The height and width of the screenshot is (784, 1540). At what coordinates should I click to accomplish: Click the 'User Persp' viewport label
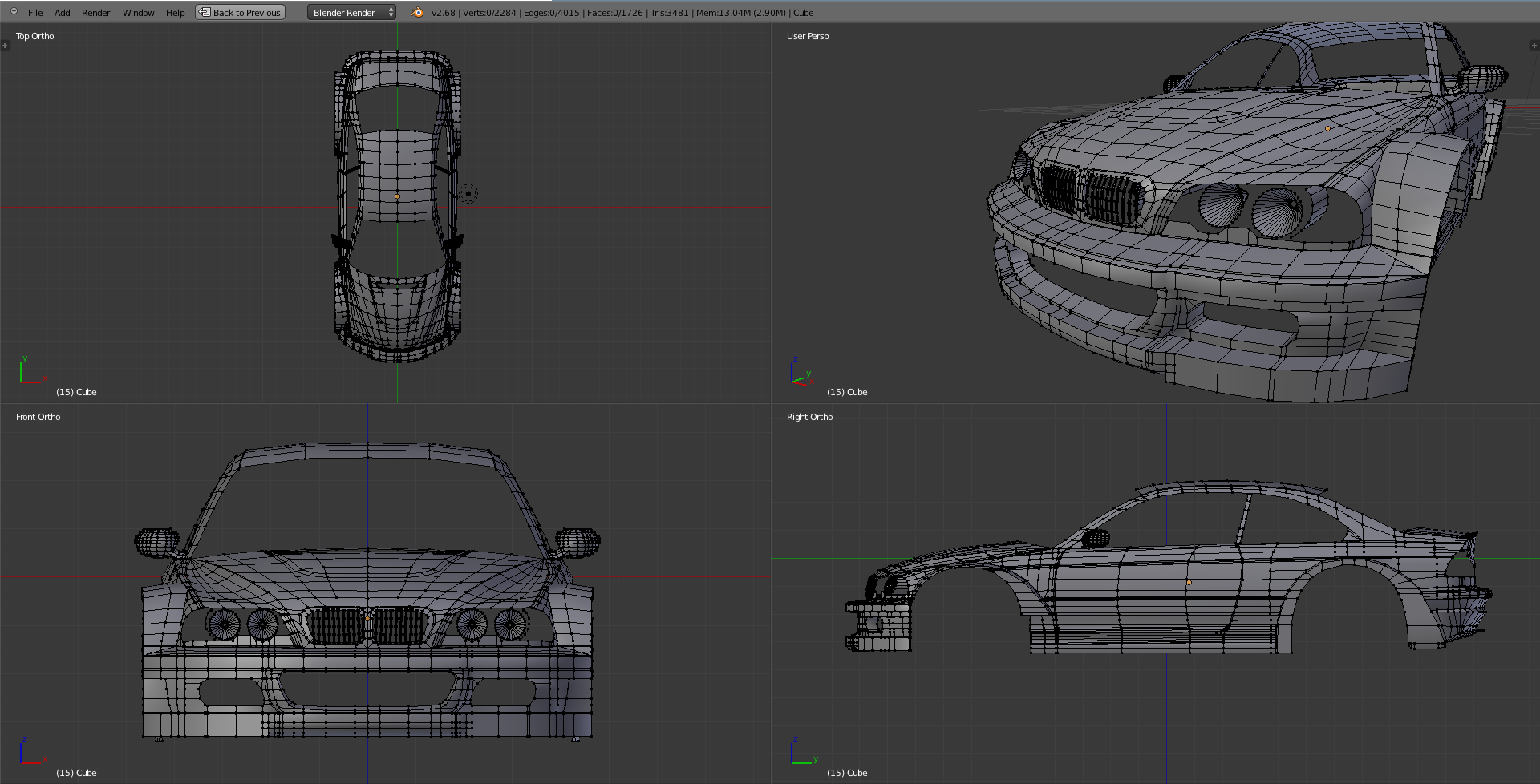tap(808, 36)
